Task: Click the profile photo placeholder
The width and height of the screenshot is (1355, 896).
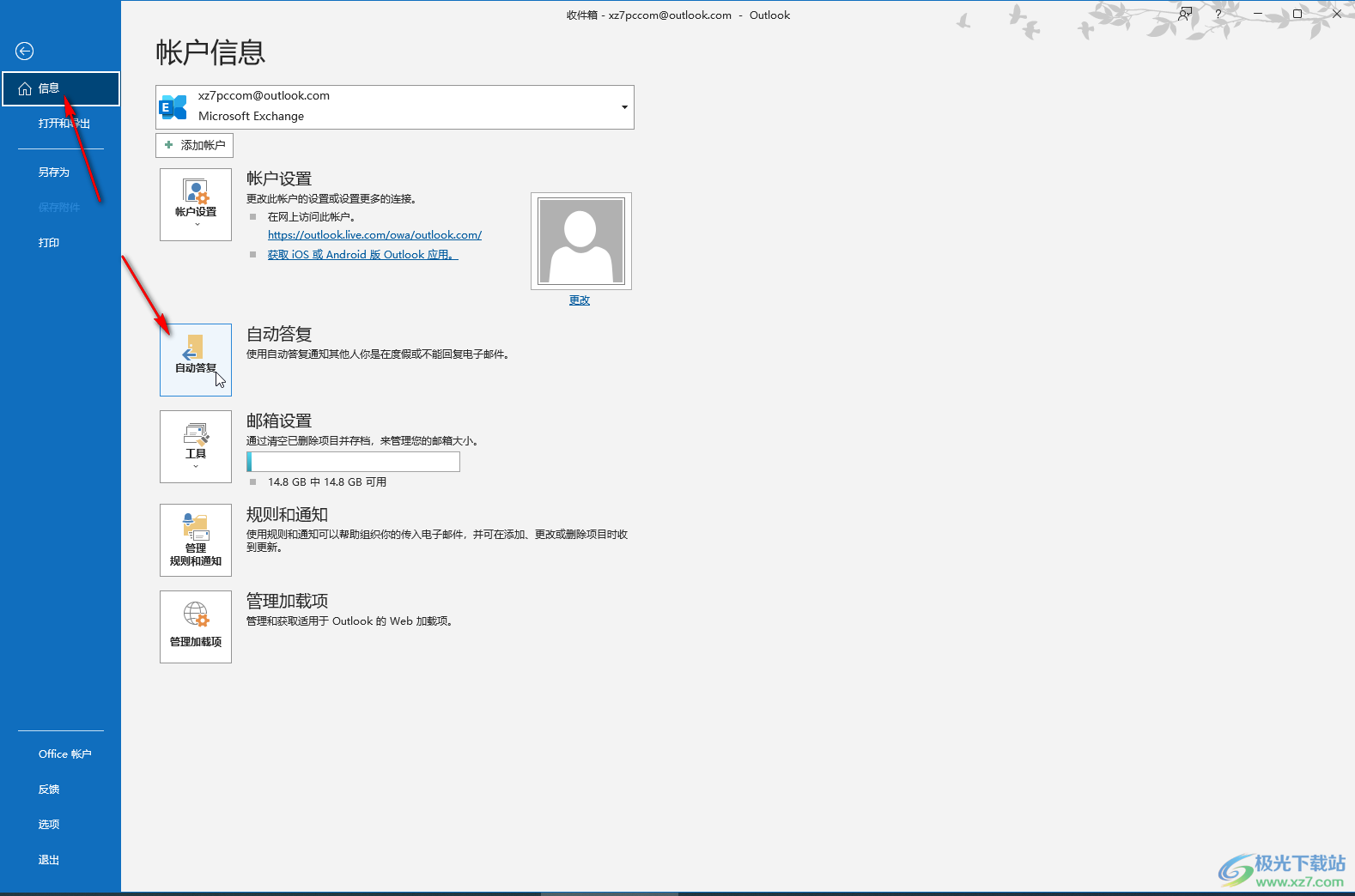Action: tap(581, 241)
